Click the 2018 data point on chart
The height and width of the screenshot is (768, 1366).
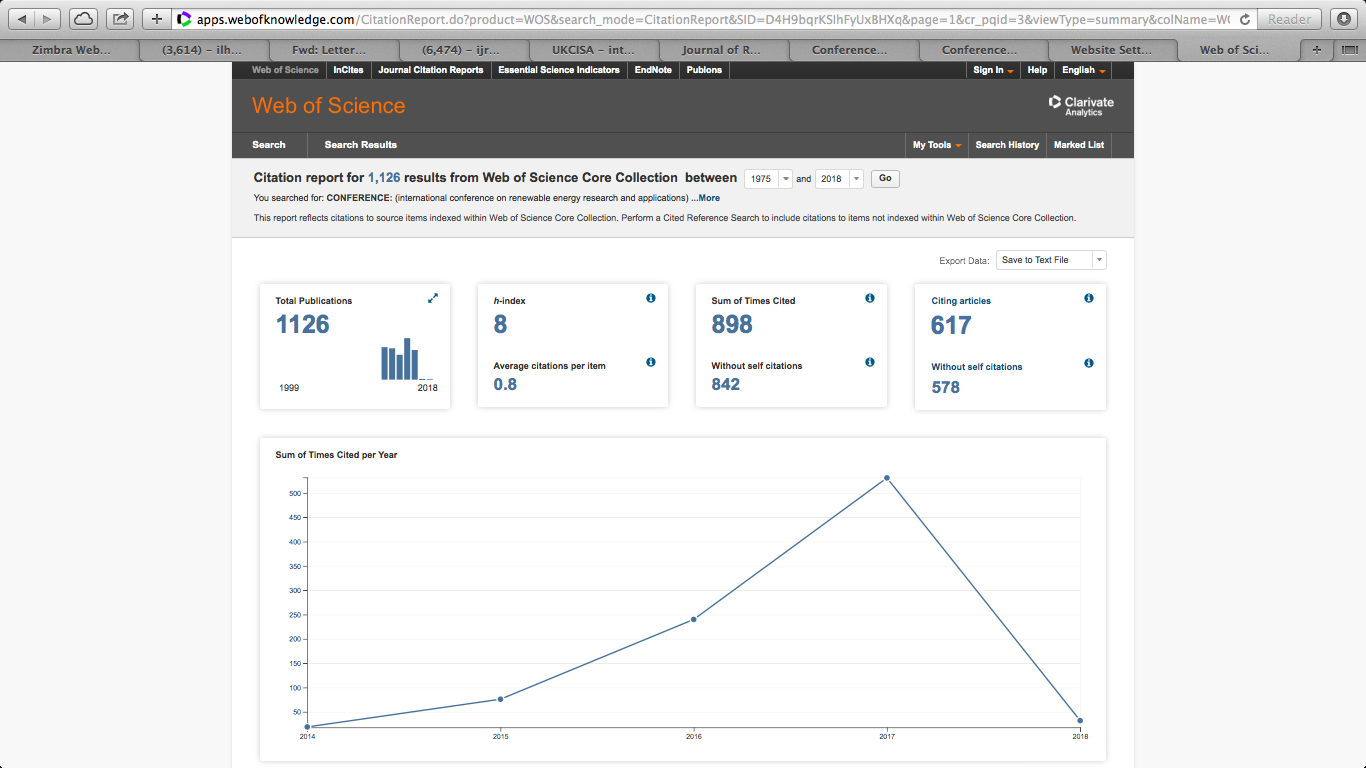click(x=1080, y=721)
